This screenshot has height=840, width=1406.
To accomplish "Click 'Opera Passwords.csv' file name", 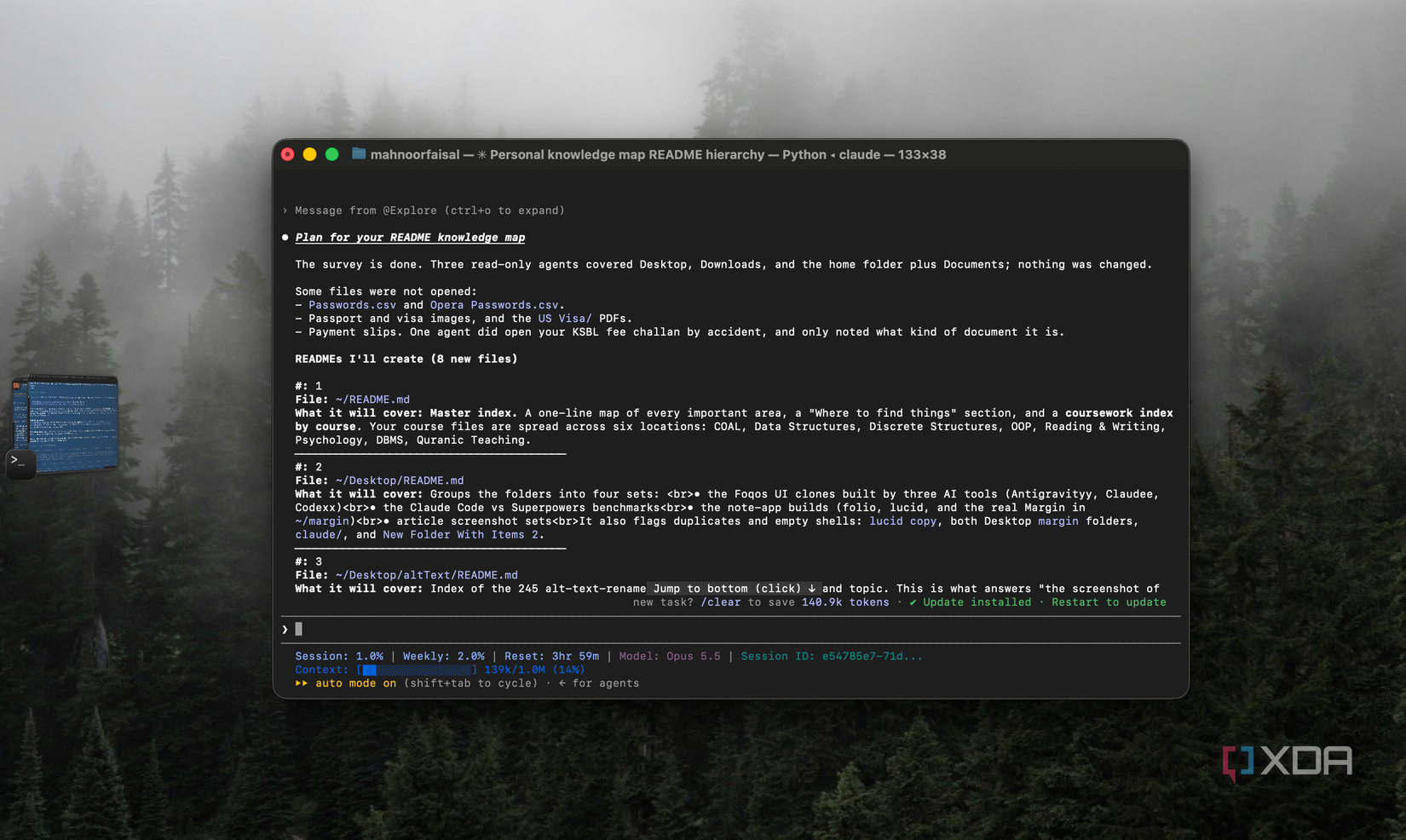I will [494, 305].
